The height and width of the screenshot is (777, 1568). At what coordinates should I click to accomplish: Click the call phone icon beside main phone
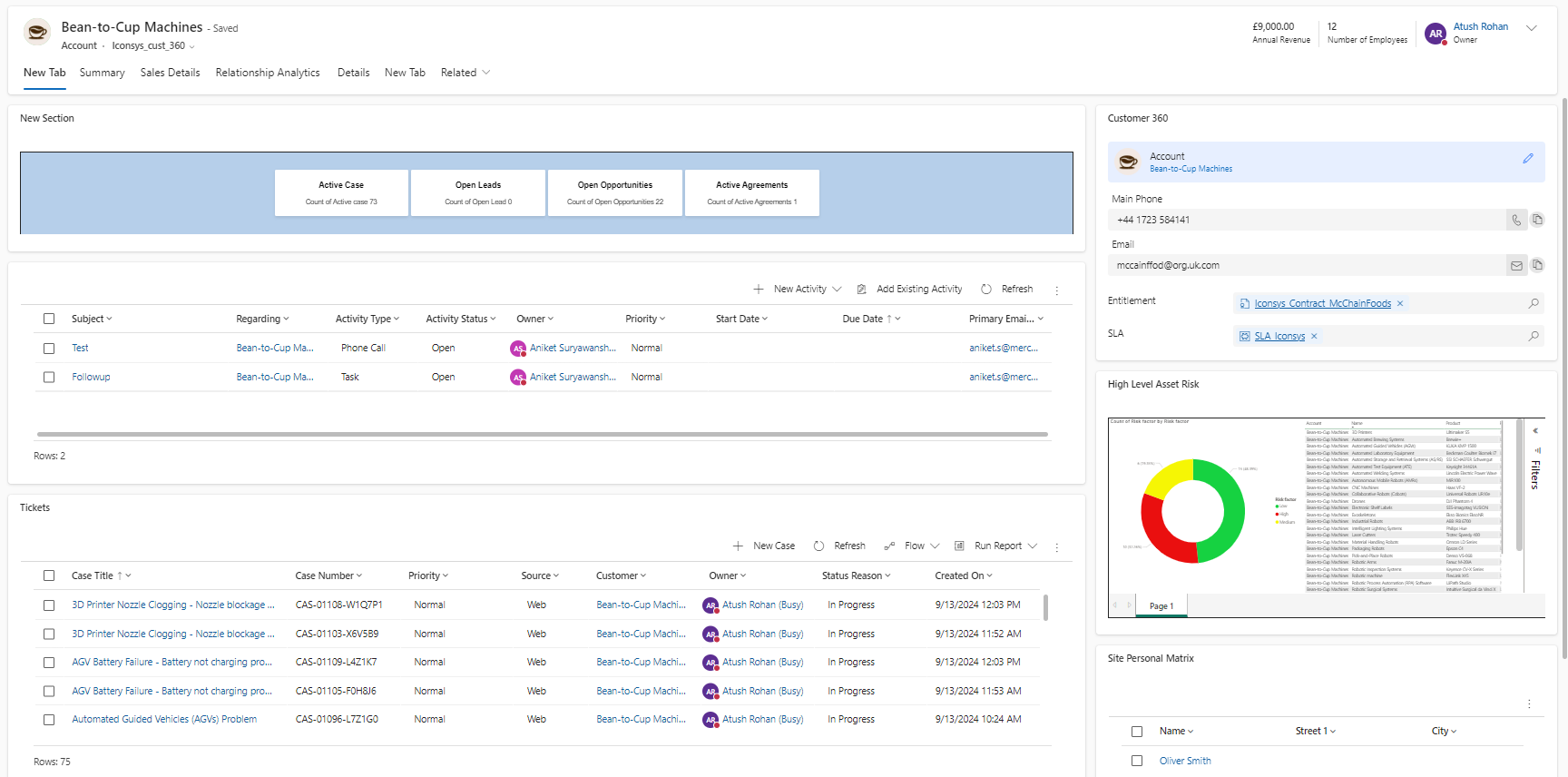1516,220
